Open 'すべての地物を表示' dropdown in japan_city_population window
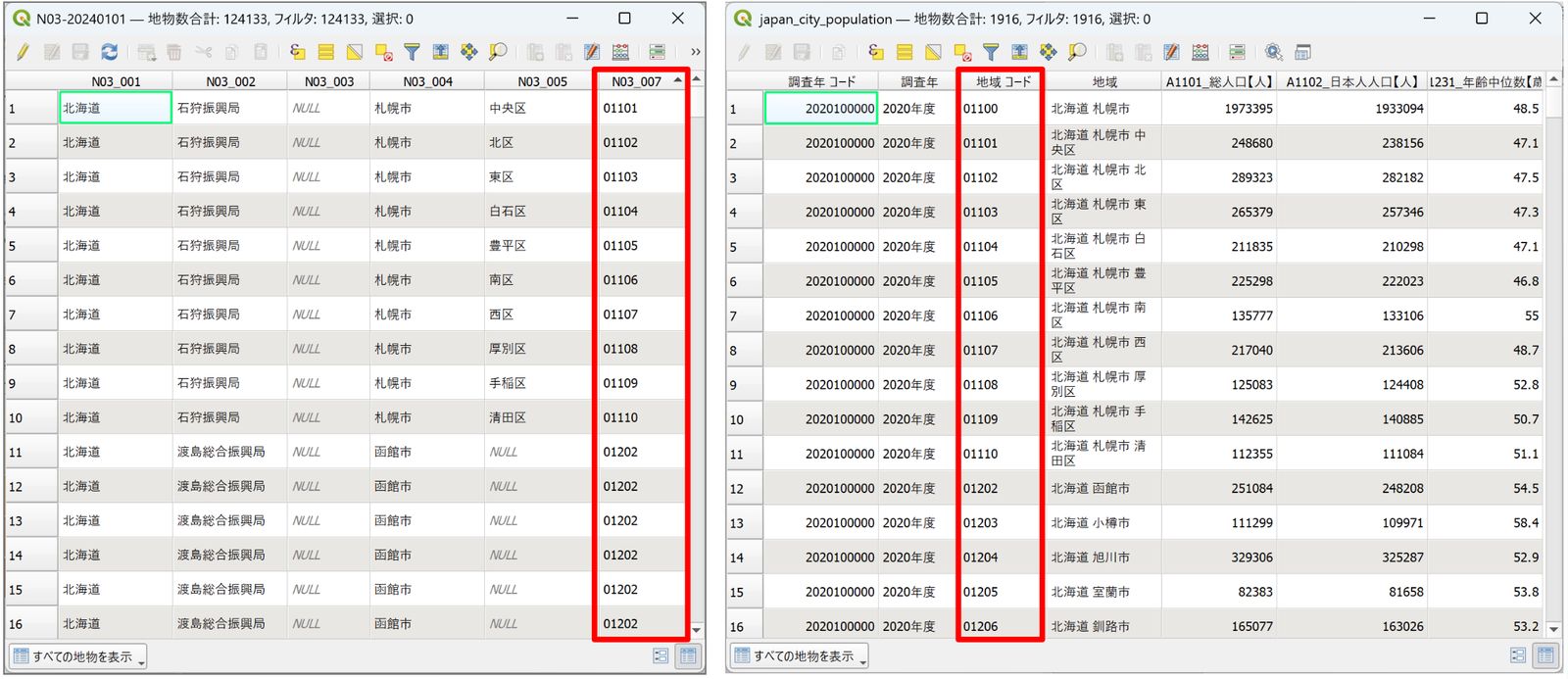1568x679 pixels. (799, 656)
